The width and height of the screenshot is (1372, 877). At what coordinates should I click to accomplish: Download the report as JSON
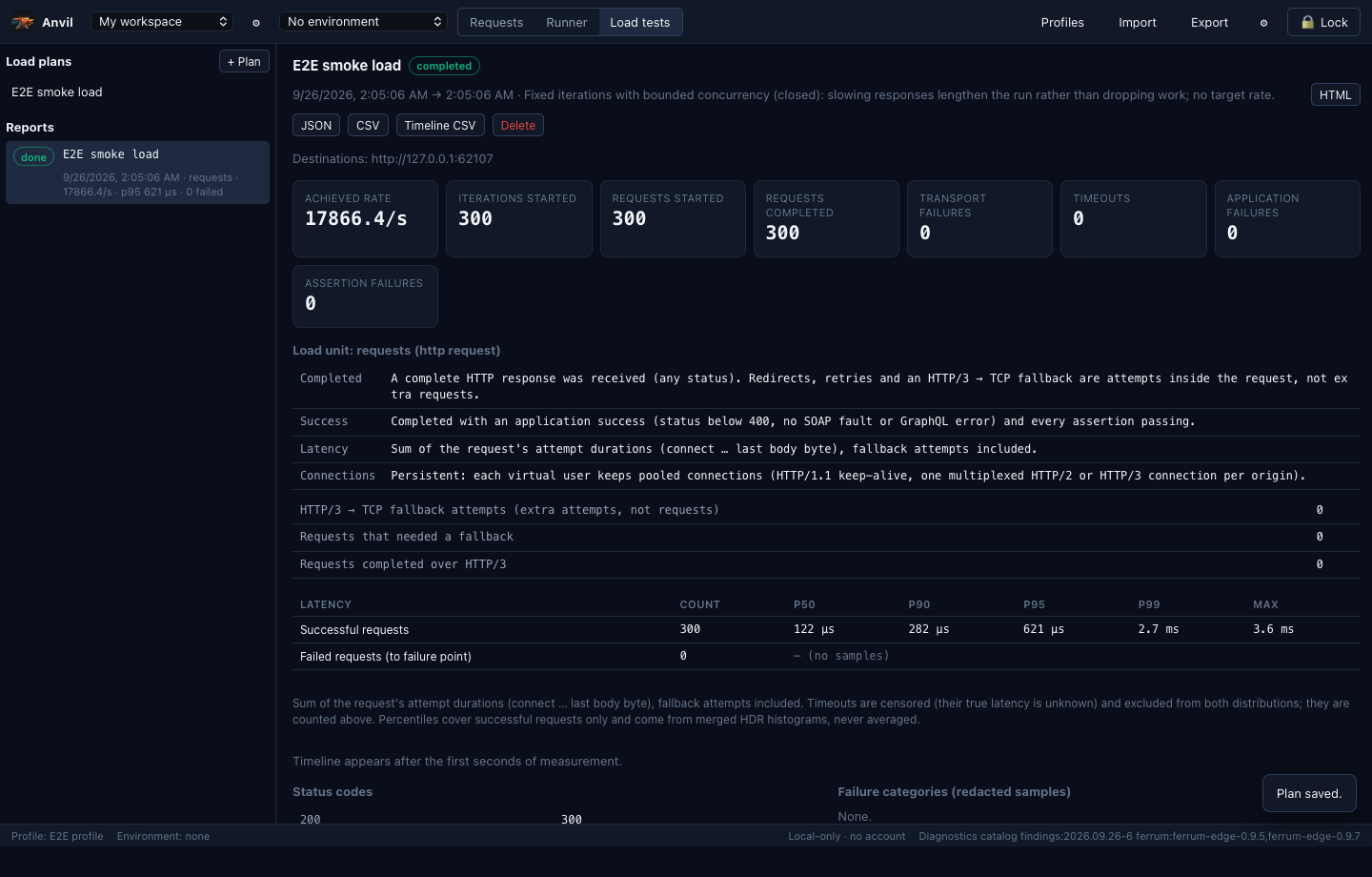tap(316, 125)
